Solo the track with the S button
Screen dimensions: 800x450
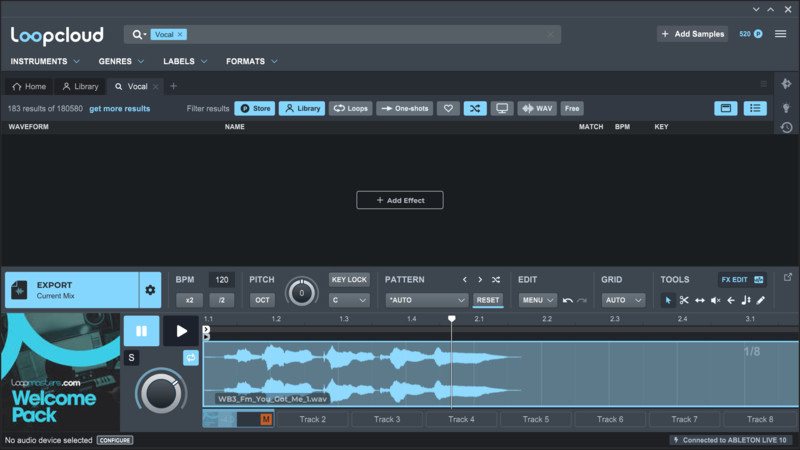point(132,358)
